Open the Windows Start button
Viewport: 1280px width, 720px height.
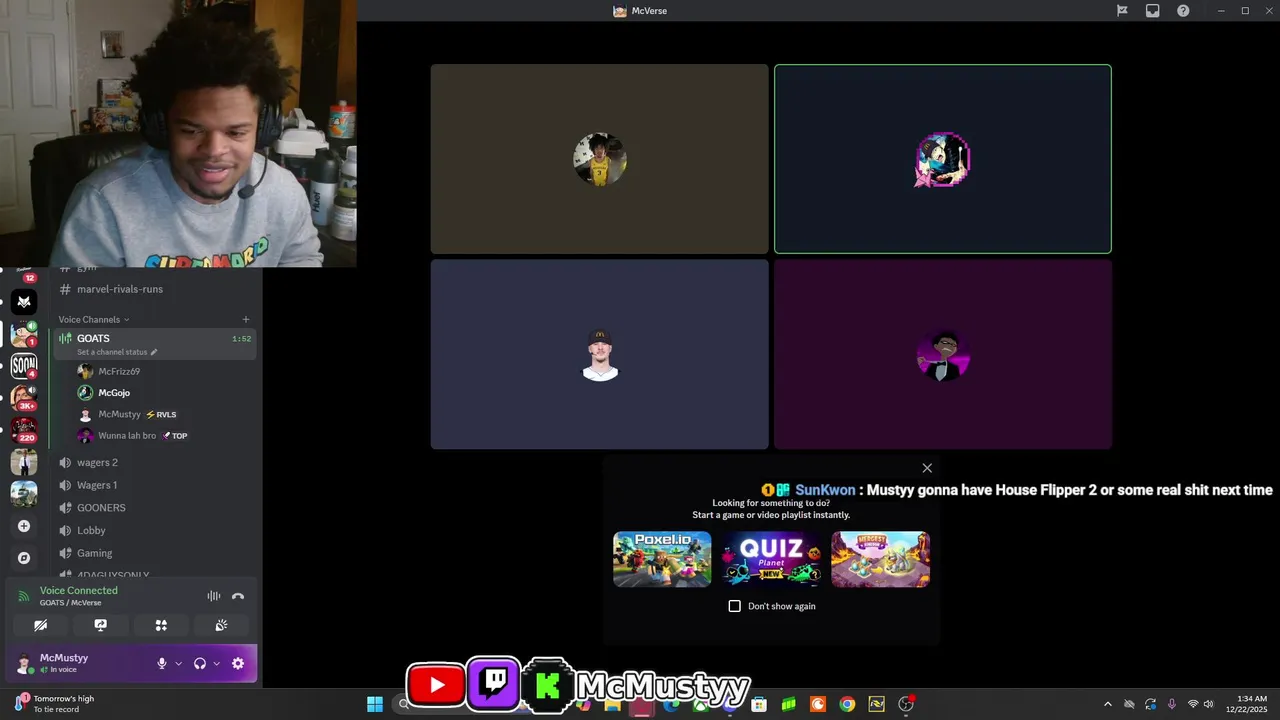[x=375, y=704]
